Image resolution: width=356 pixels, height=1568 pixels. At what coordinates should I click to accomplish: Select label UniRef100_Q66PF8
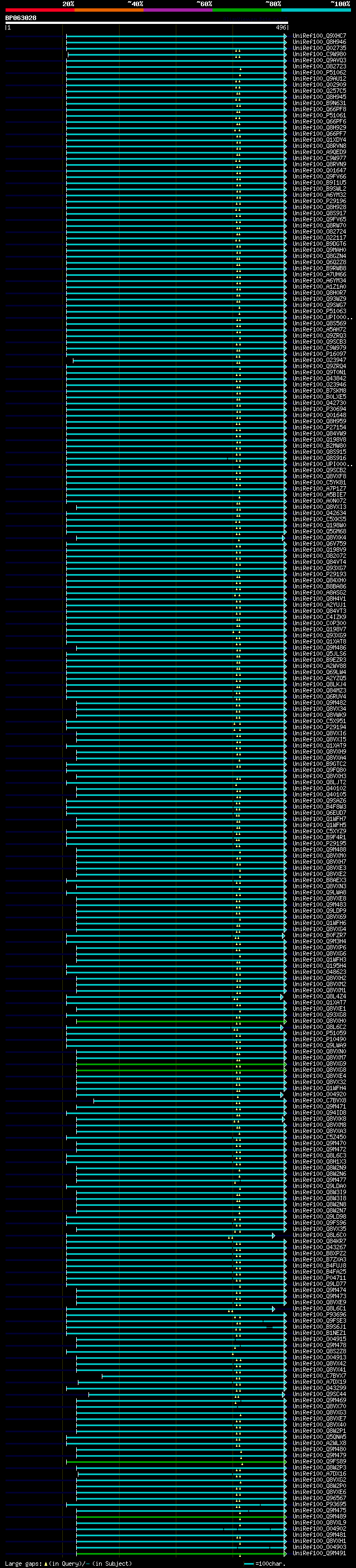[x=319, y=109]
